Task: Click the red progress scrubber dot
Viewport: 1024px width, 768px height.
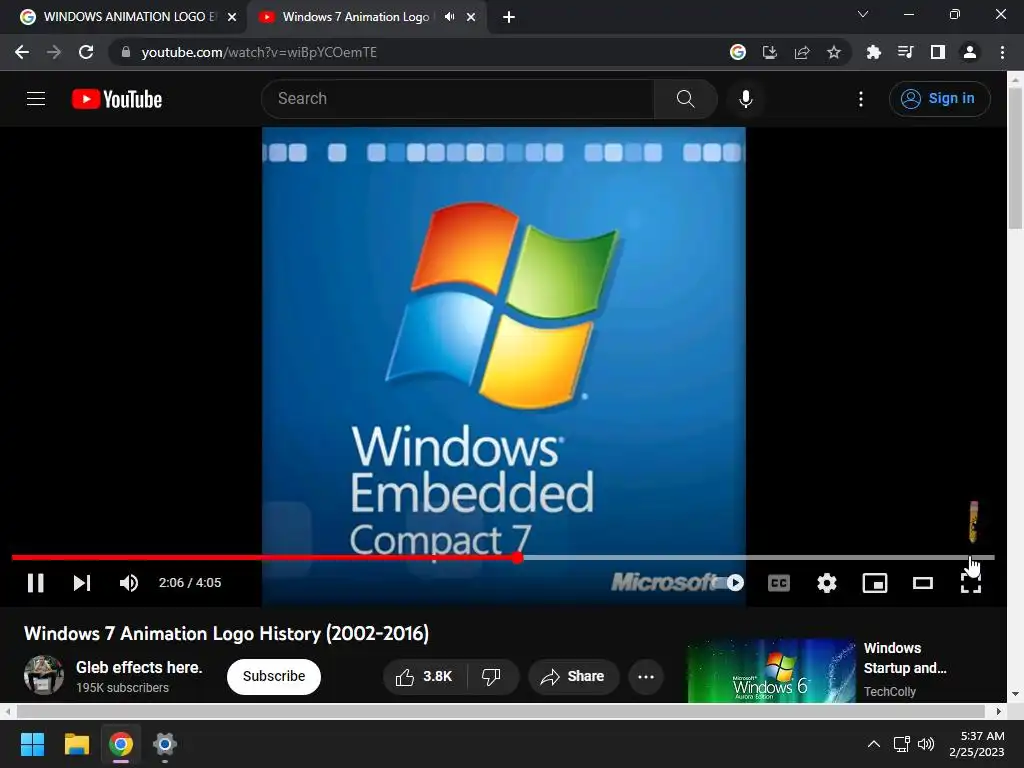Action: (x=517, y=558)
